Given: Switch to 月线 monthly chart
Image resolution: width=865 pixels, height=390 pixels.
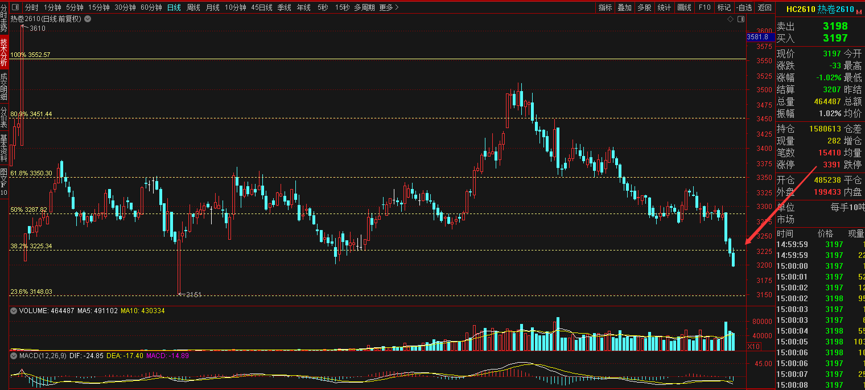Looking at the screenshot, I should click(212, 7).
